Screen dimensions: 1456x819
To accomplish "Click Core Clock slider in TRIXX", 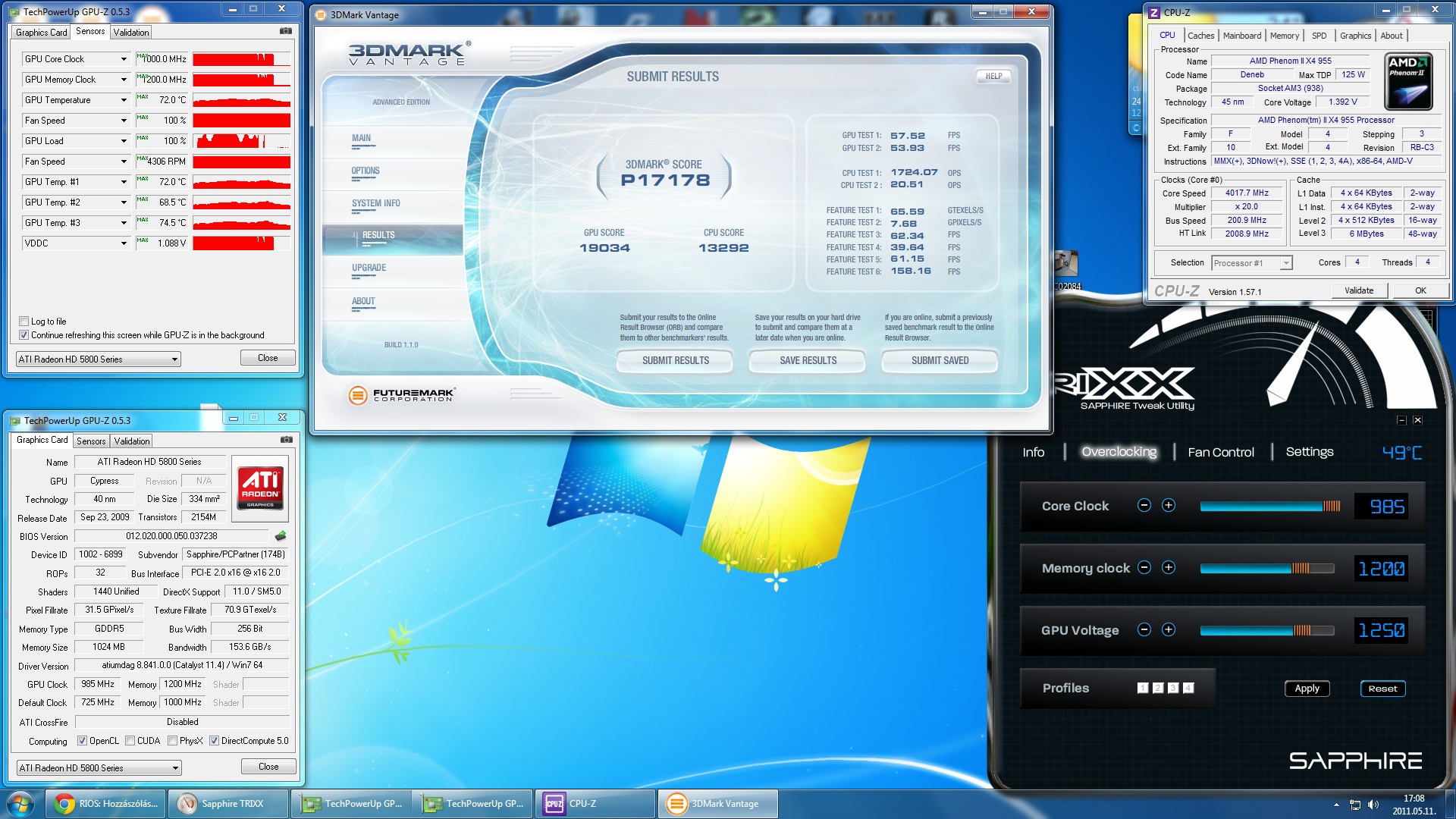I will point(1270,506).
